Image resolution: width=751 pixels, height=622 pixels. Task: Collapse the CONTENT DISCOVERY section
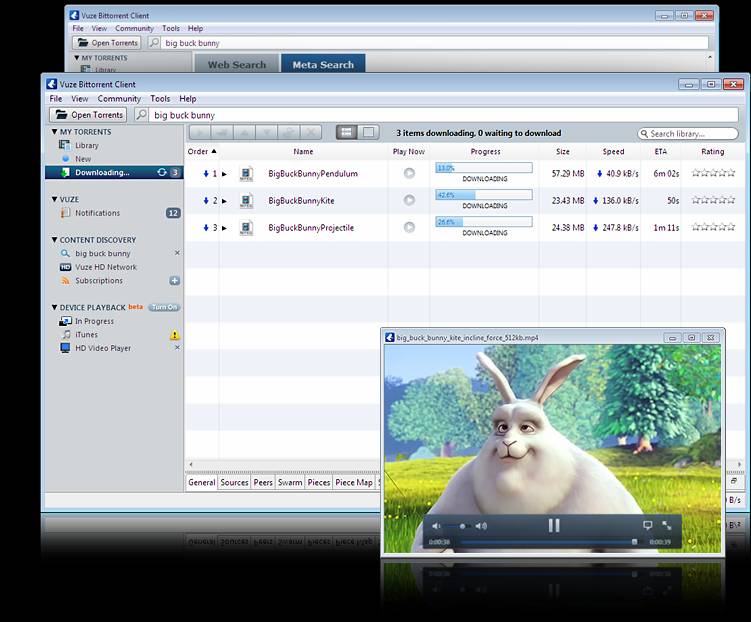point(55,240)
